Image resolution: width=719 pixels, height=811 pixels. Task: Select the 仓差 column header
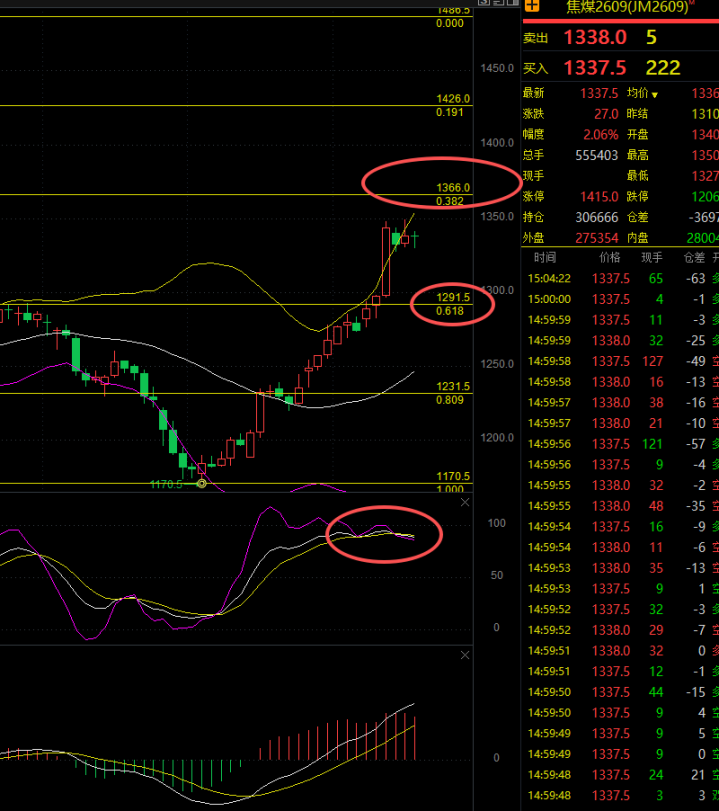(694, 258)
